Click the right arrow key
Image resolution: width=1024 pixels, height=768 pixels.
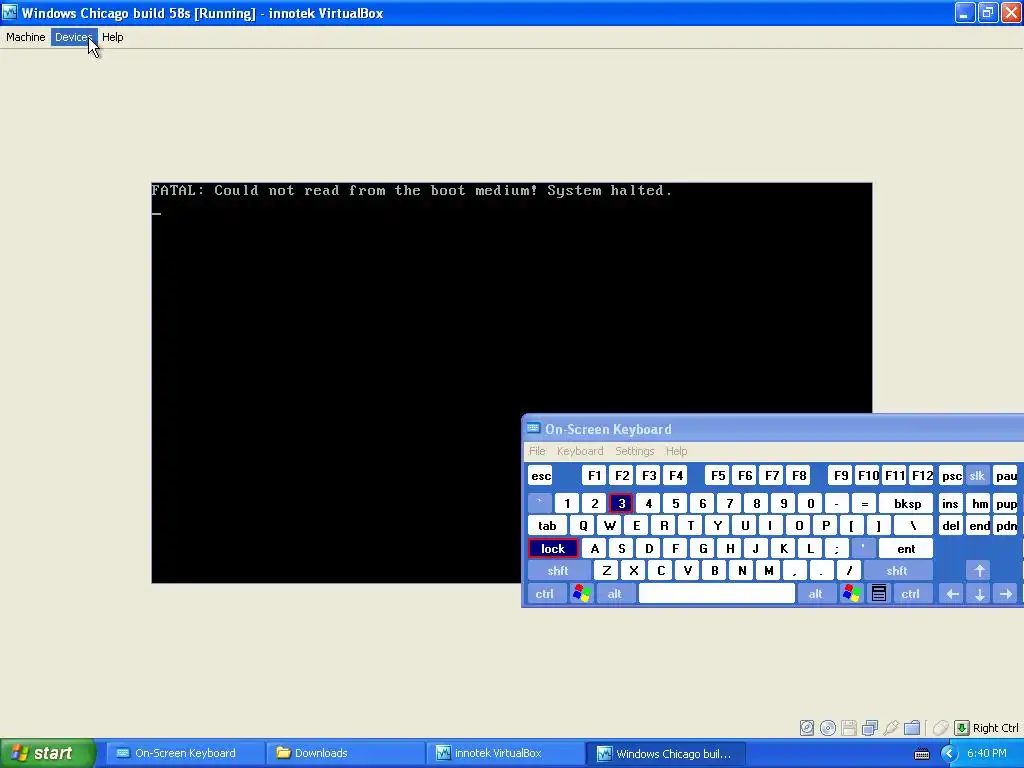pyautogui.click(x=1006, y=594)
